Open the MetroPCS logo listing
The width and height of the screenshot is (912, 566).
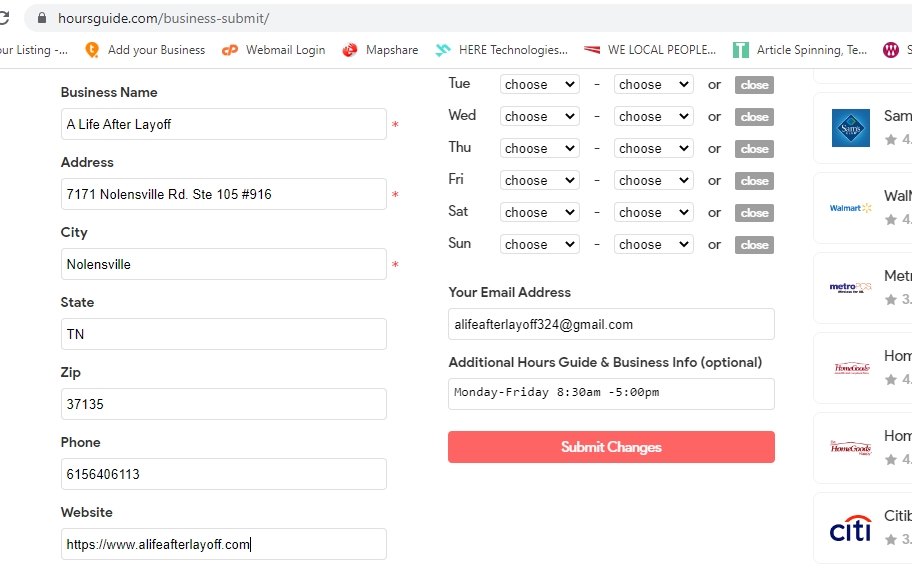pyautogui.click(x=850, y=288)
